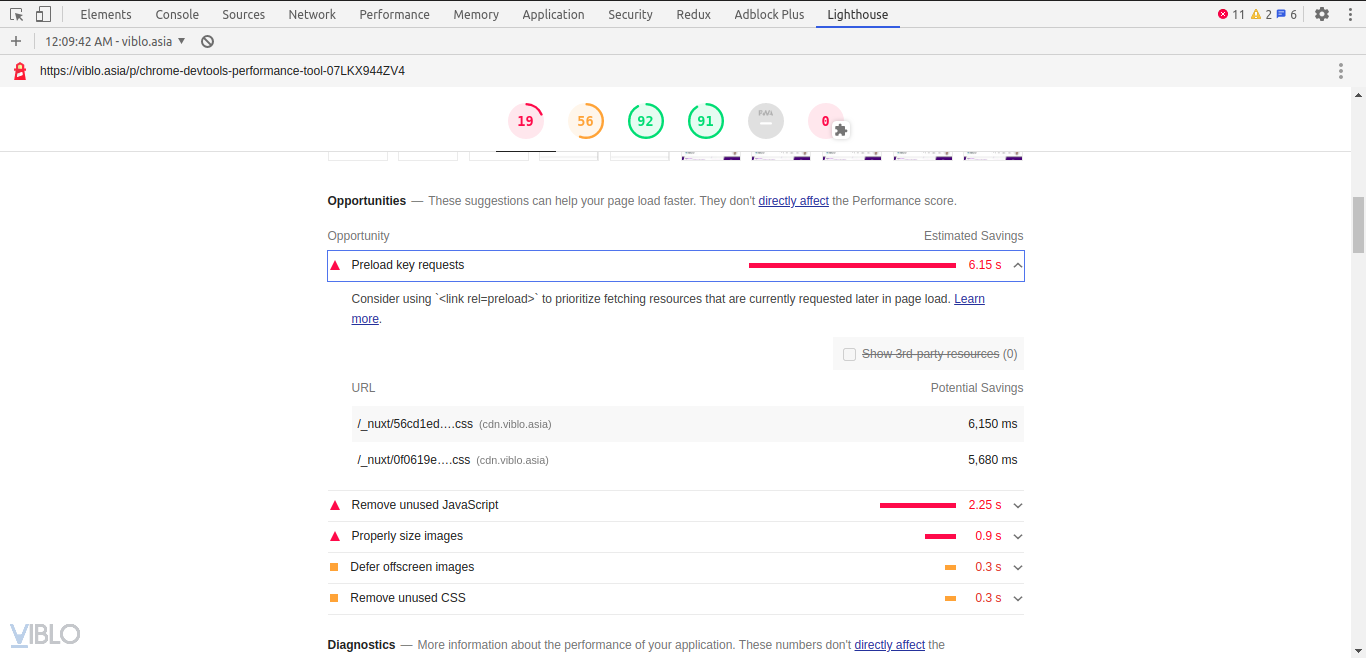Collapse the Preload key requests audit
This screenshot has height=658, width=1366.
click(1017, 265)
